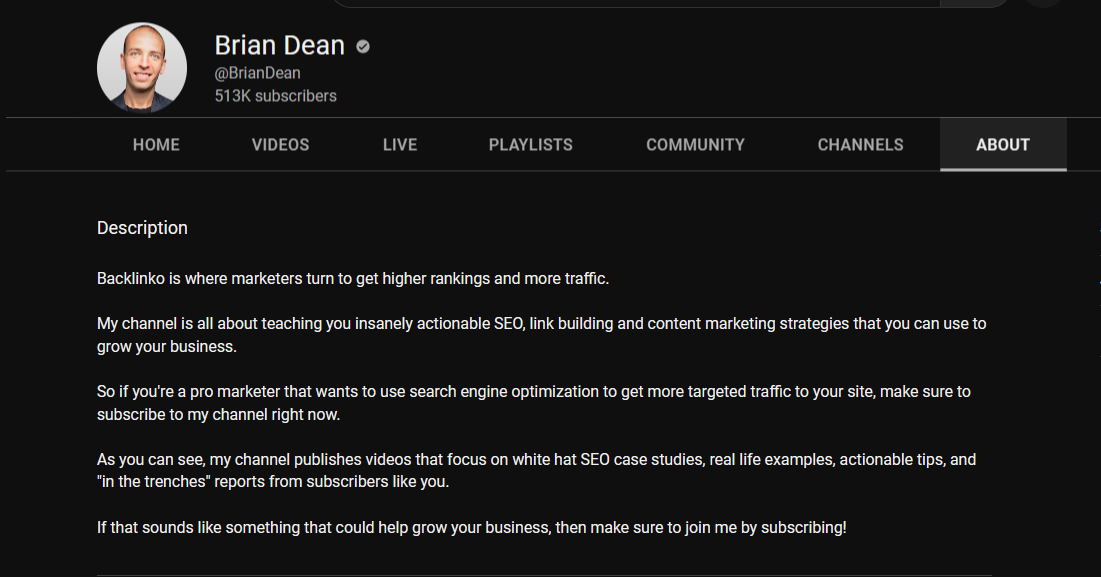
Task: Click the paragraph about insanely actionable SEO
Action: [540, 335]
